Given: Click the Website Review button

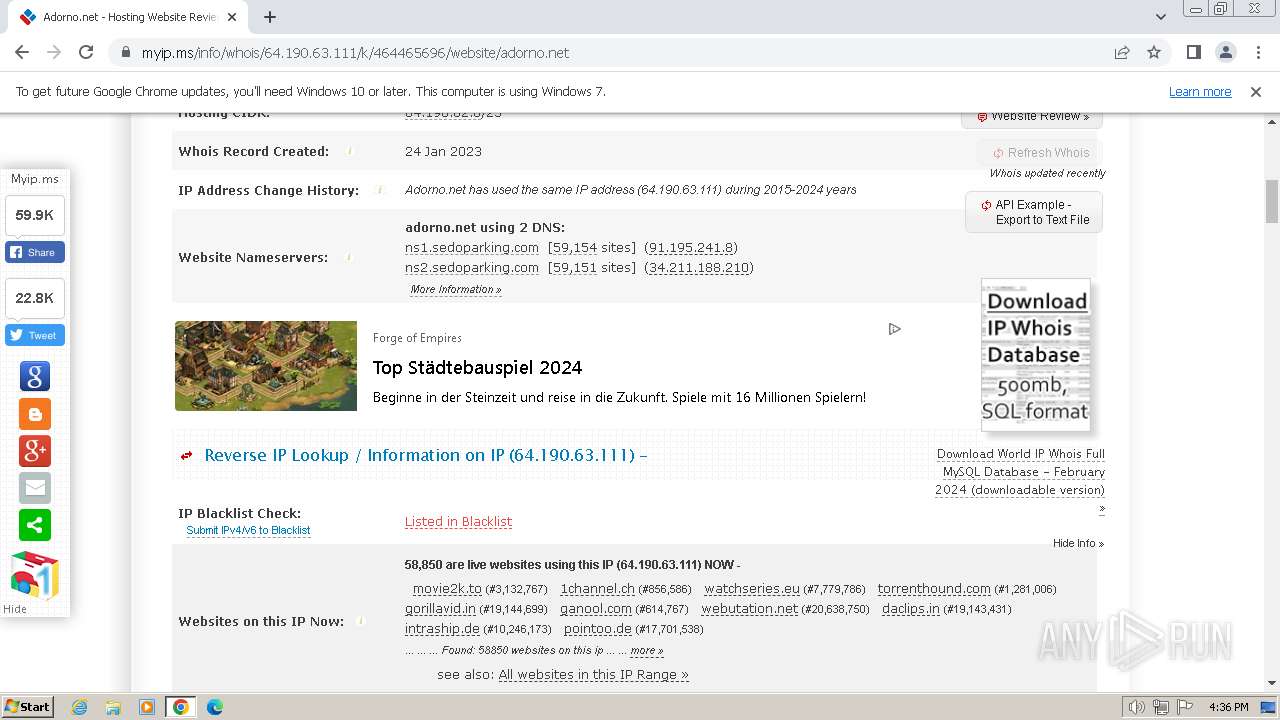Looking at the screenshot, I should (x=1032, y=116).
